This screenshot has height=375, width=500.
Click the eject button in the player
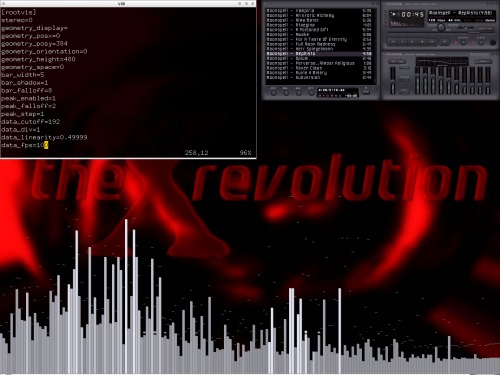[x=445, y=42]
